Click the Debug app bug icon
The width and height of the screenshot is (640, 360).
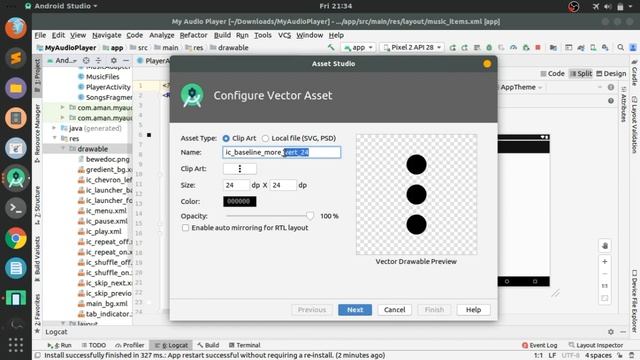(x=489, y=48)
